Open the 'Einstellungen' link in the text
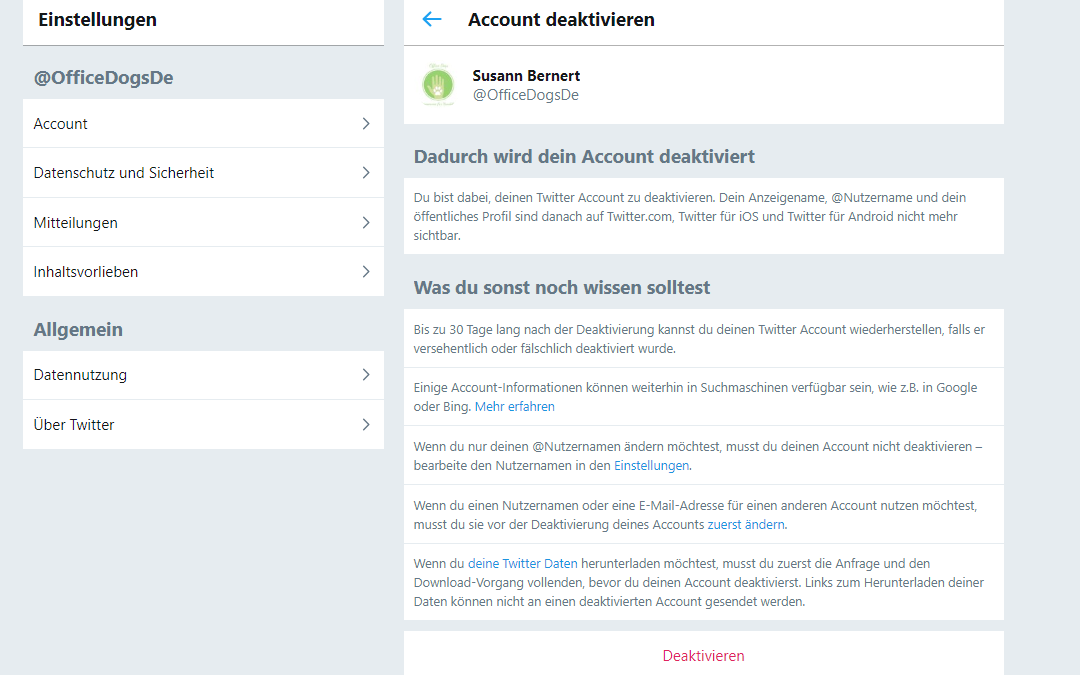This screenshot has height=675, width=1080. tap(652, 466)
